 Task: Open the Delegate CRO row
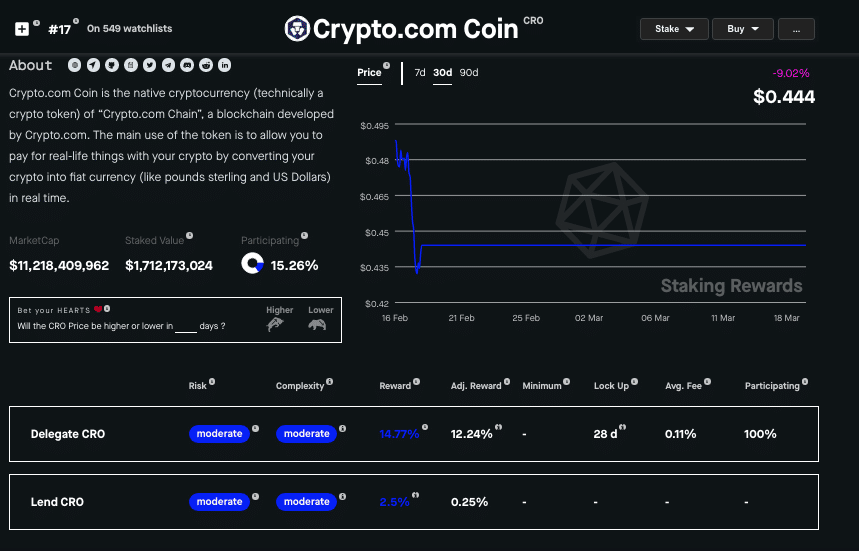68,434
